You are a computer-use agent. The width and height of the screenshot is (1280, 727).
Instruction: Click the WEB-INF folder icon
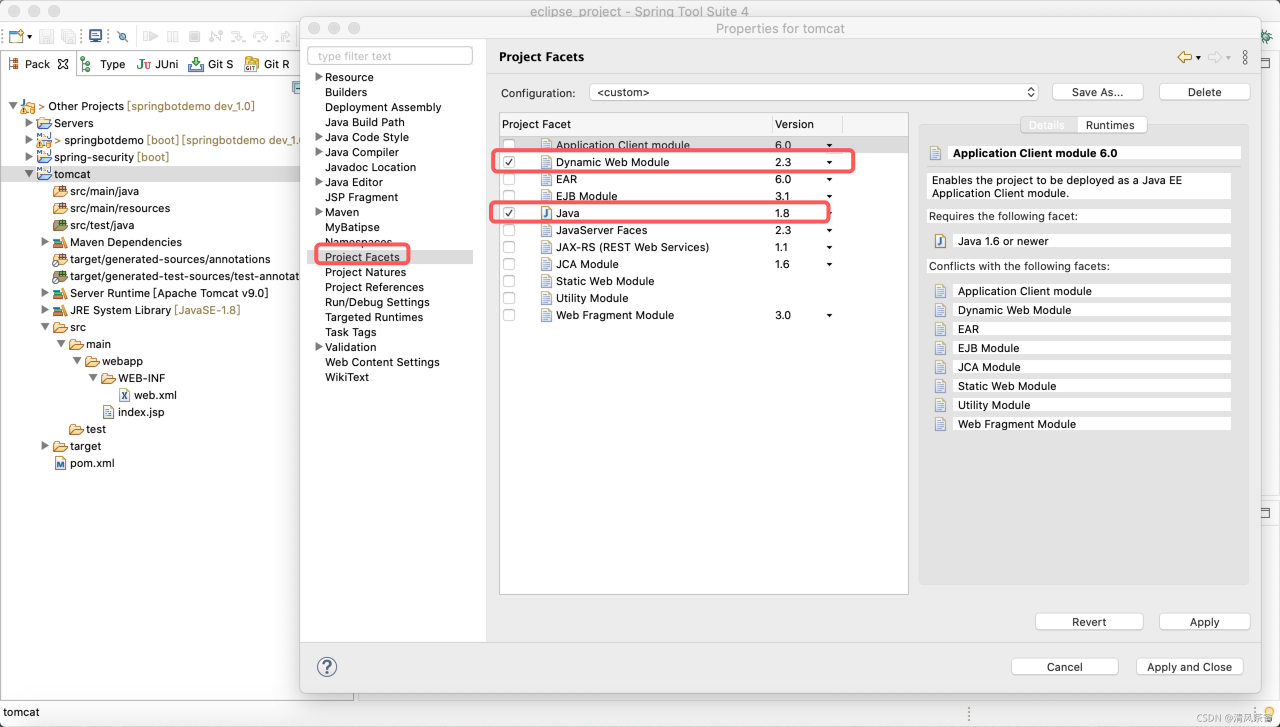[x=108, y=378]
